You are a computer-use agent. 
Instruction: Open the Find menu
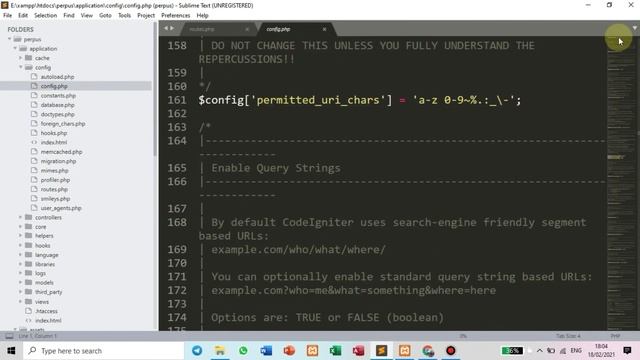69,15
